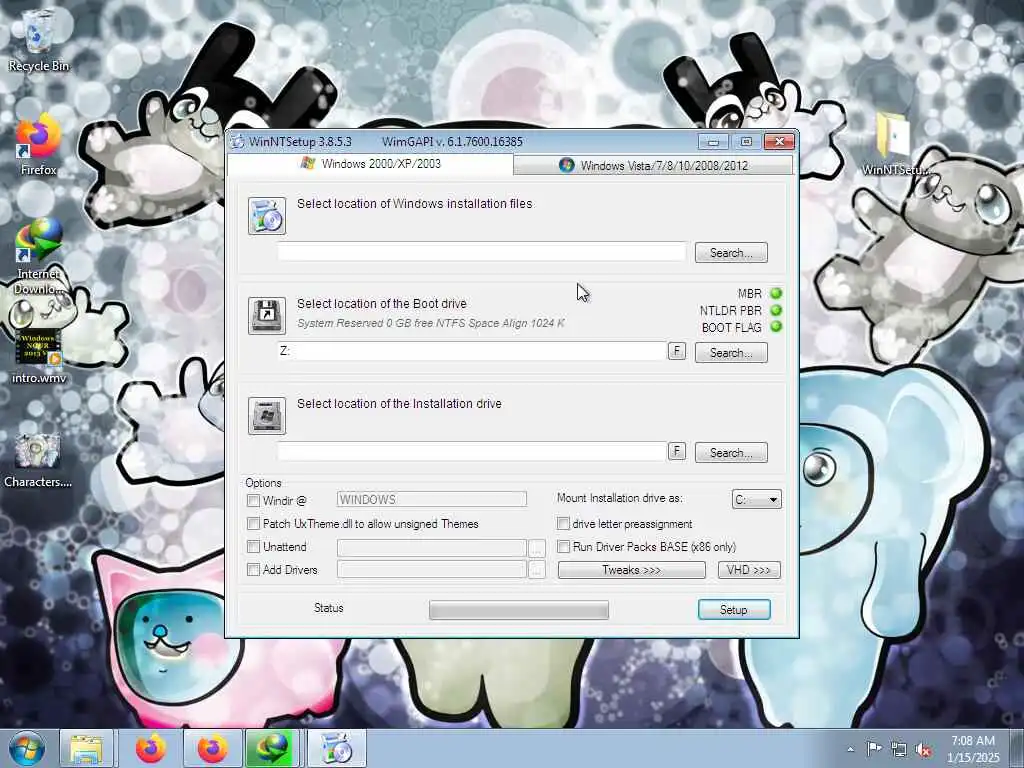Image resolution: width=1024 pixels, height=768 pixels.
Task: Click the Installation drive icon
Action: [x=266, y=415]
